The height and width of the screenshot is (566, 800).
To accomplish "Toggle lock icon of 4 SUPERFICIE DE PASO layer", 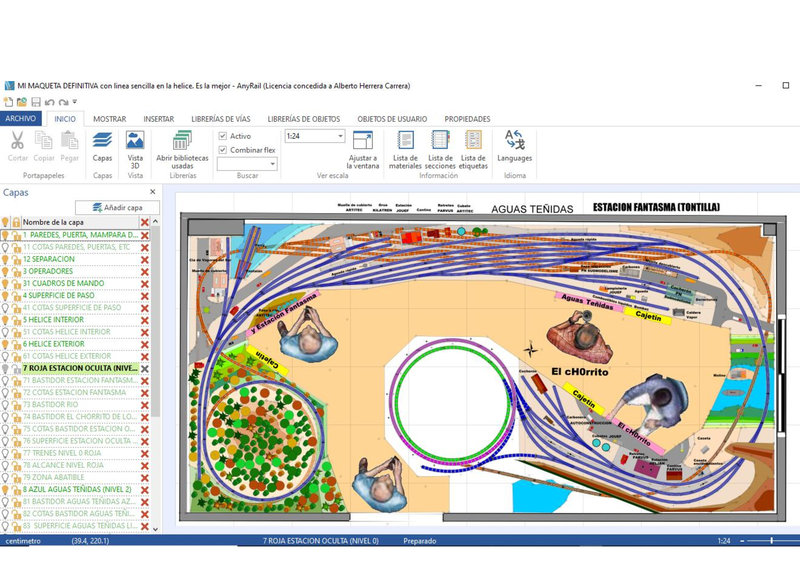I will (16, 296).
